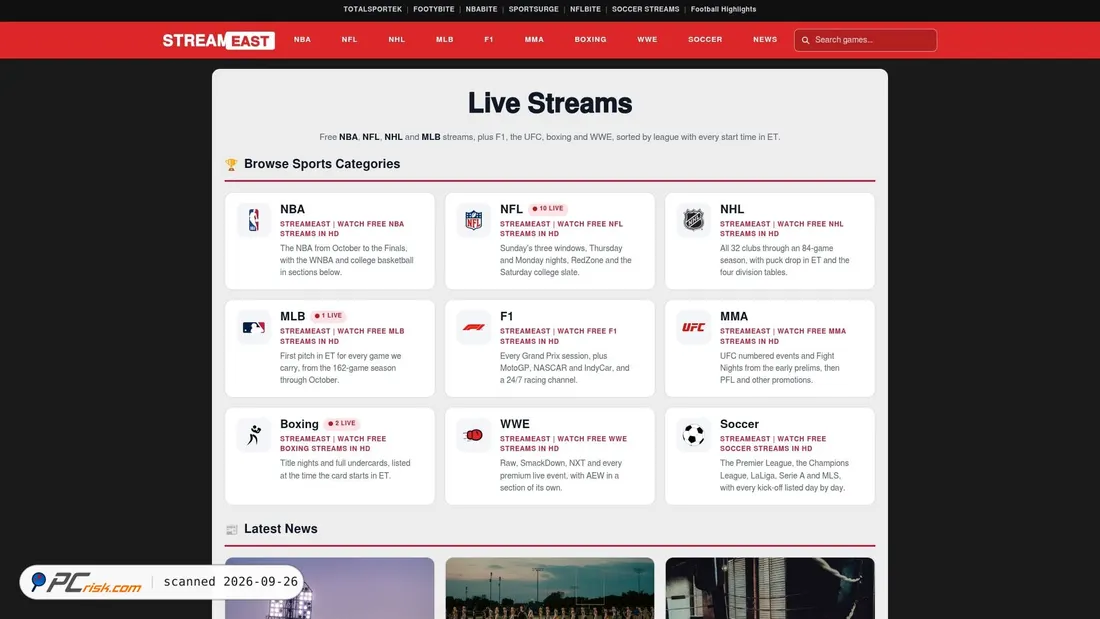Screen dimensions: 1100x619
Task: Open the BOXING tab in navigation bar
Action: click(x=590, y=39)
